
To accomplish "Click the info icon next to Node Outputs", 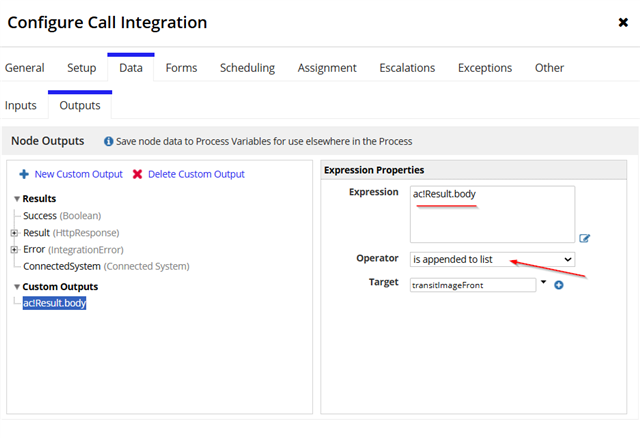I will tap(108, 141).
